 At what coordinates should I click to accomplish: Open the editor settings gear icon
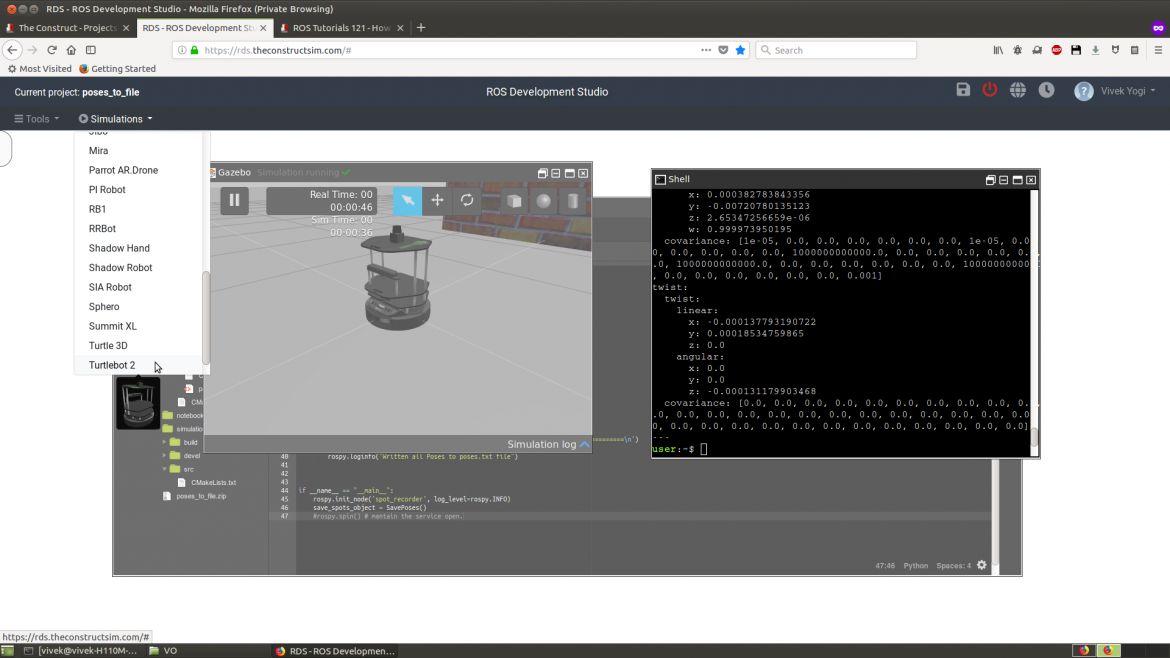click(x=982, y=565)
